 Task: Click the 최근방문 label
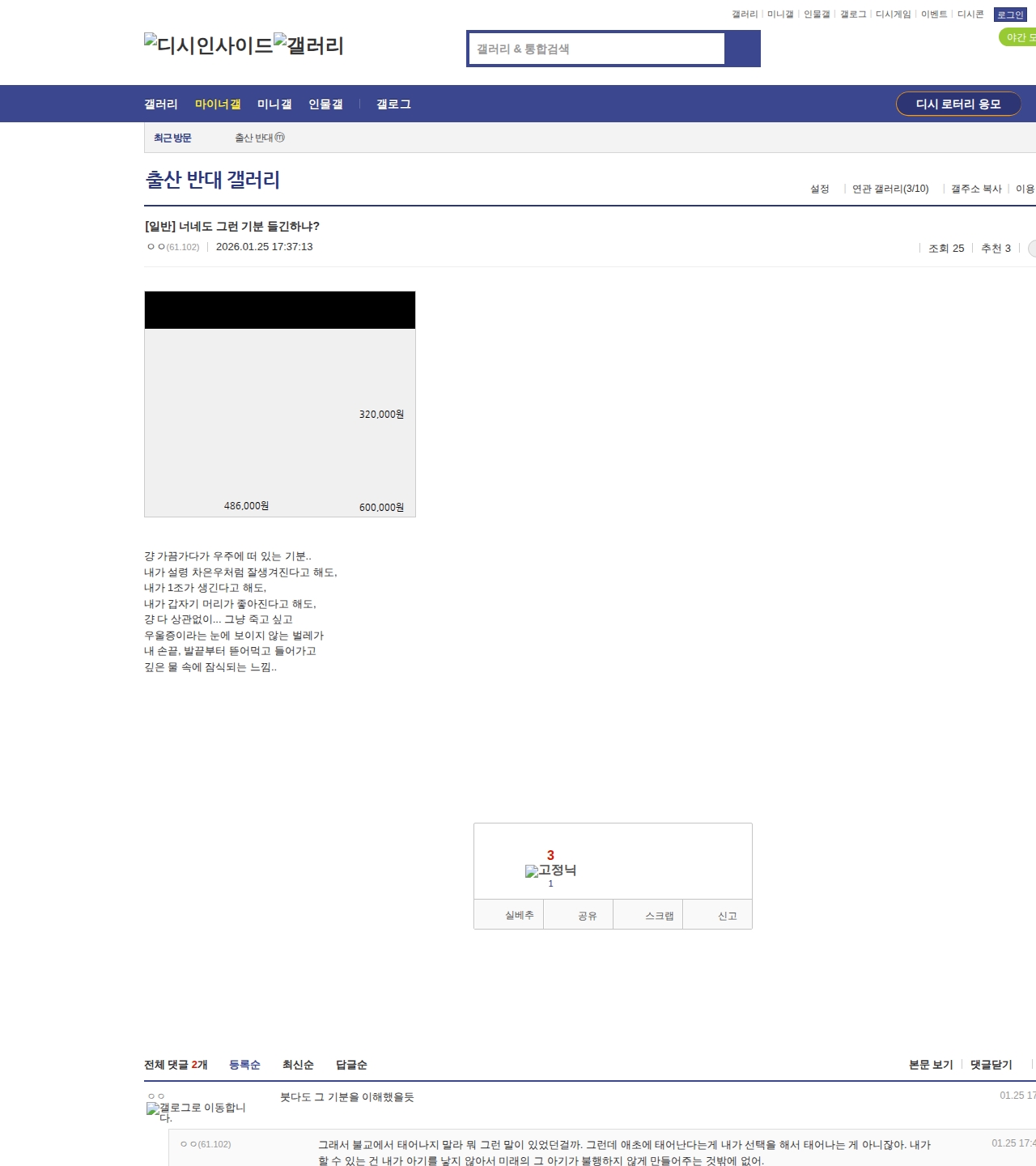[172, 138]
